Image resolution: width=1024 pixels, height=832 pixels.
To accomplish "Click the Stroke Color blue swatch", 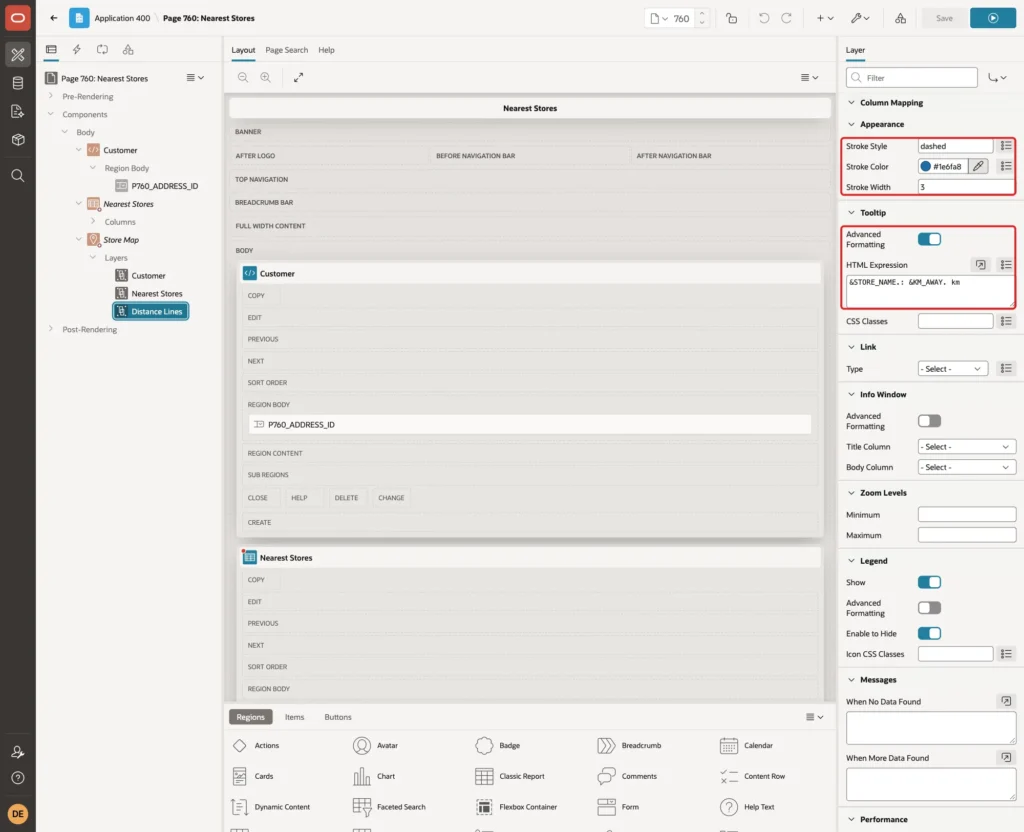I will click(925, 167).
